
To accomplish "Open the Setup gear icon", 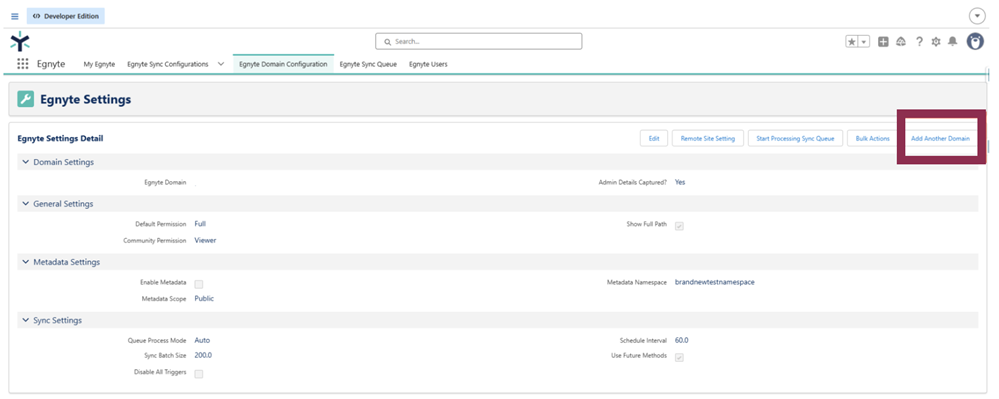I will [x=936, y=41].
